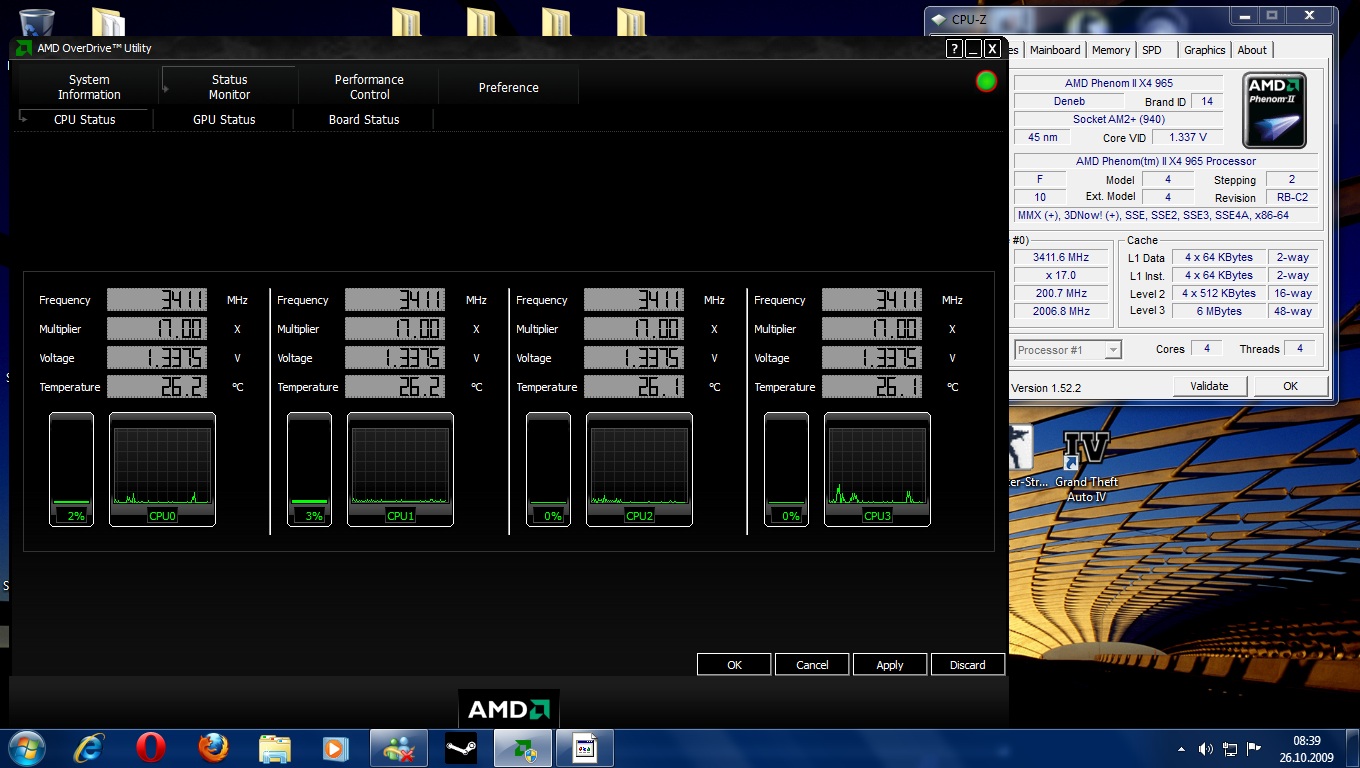Open the Action Center flag icon

coord(1254,749)
